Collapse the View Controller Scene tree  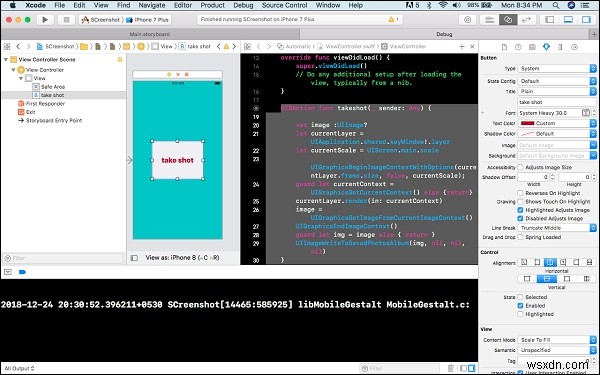pos(6,60)
